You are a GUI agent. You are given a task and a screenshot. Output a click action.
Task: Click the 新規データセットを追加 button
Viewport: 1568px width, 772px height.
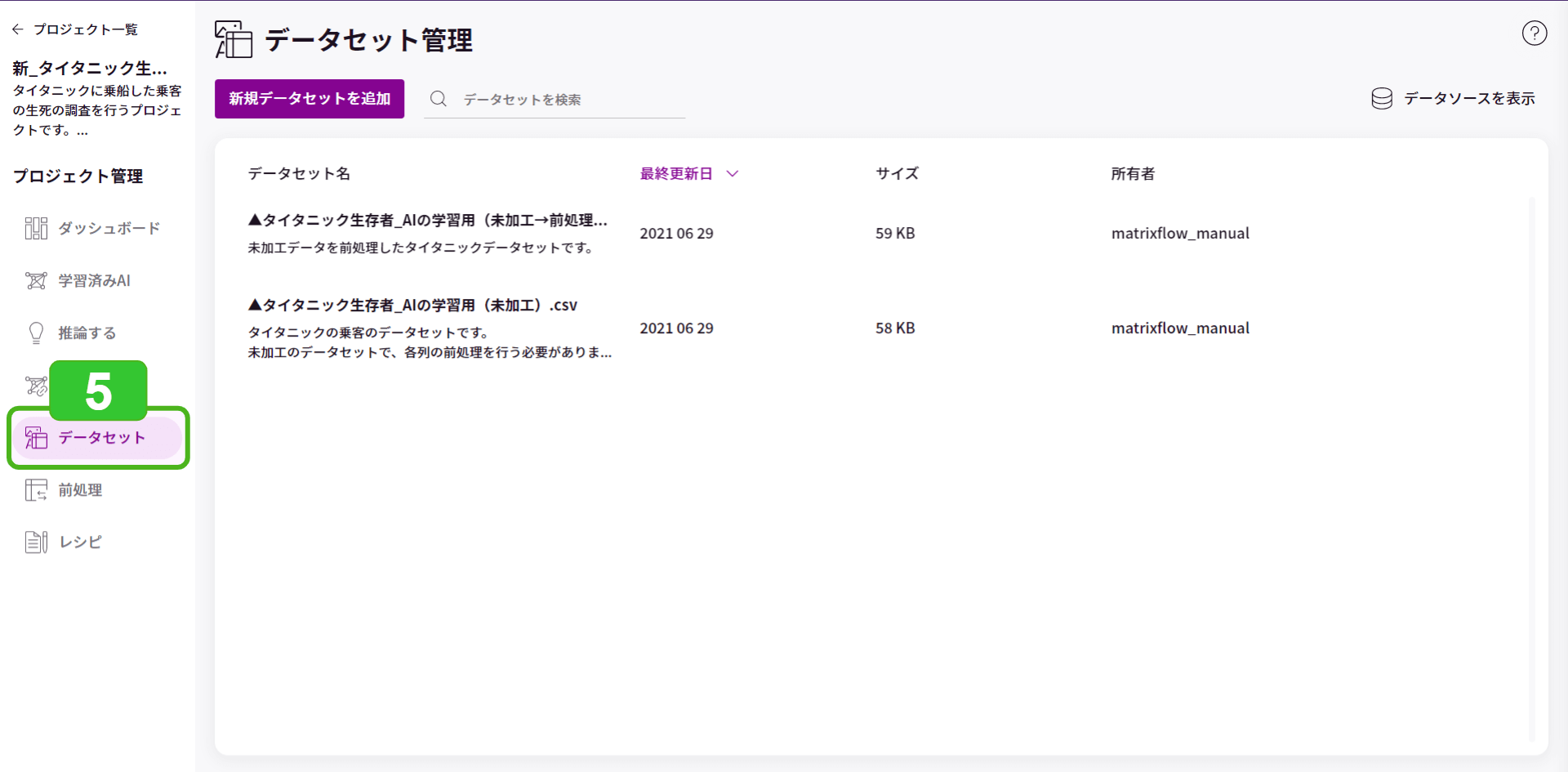pos(310,99)
